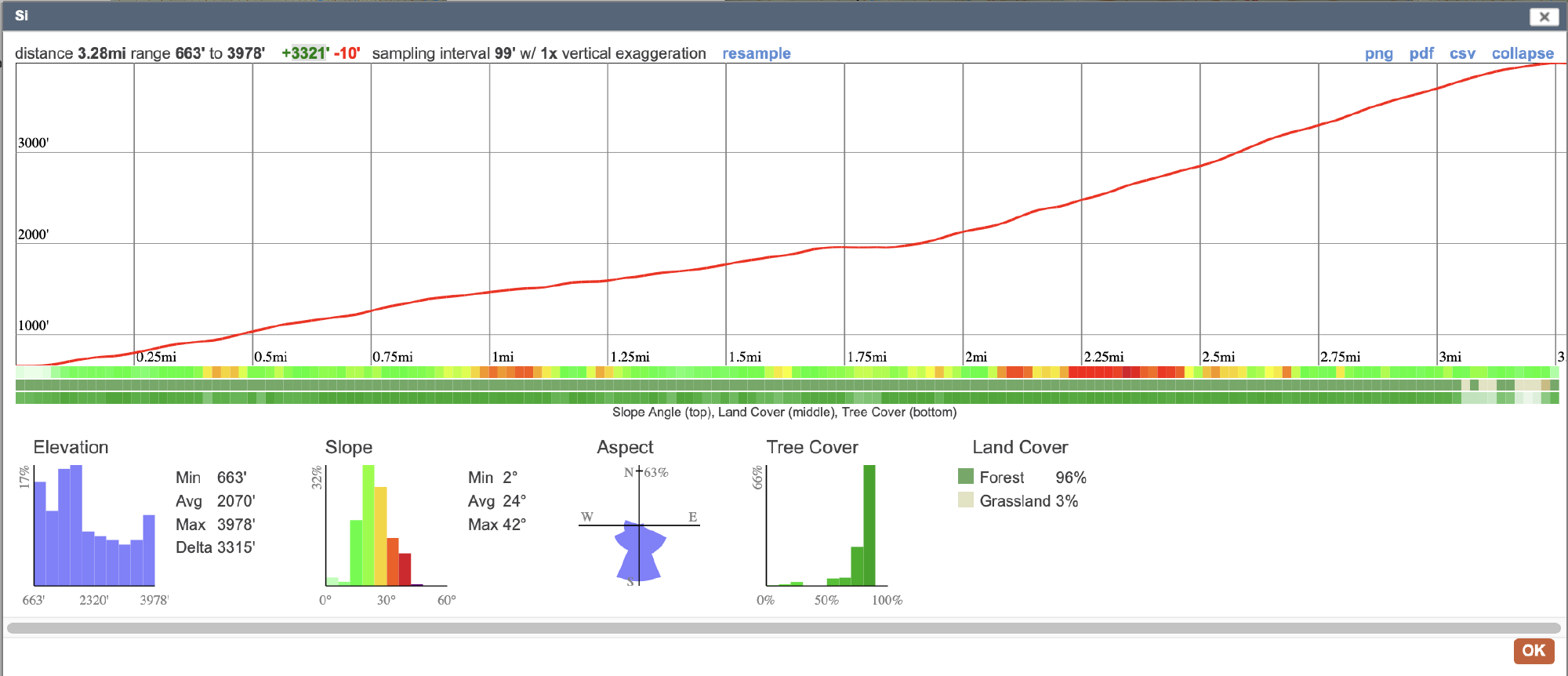The image size is (1568, 676).
Task: Export the profile as pdf
Action: coord(1421,53)
